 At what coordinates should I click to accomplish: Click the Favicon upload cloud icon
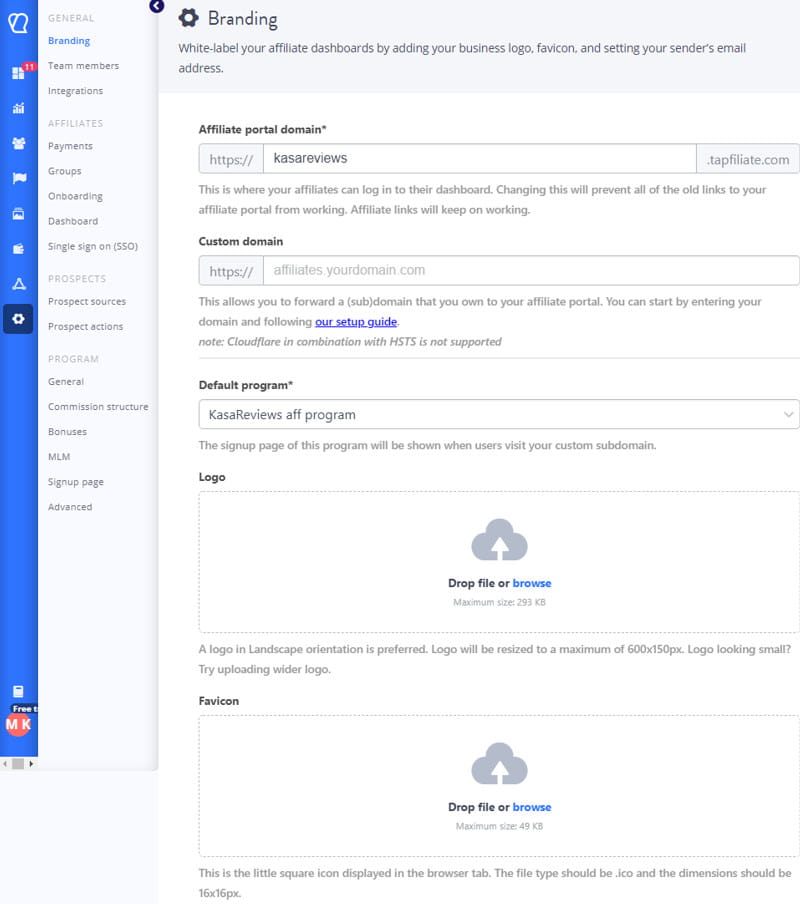coord(499,763)
